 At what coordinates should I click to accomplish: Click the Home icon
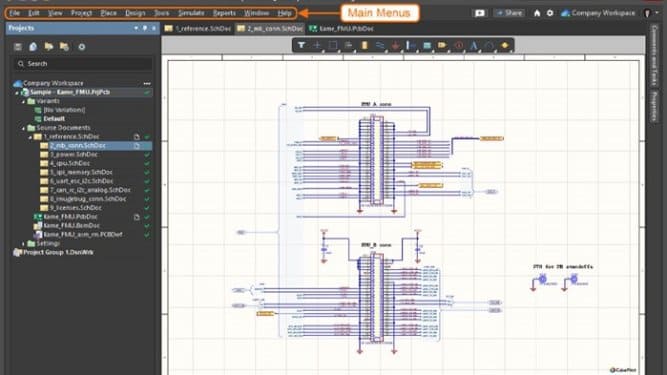tap(537, 13)
